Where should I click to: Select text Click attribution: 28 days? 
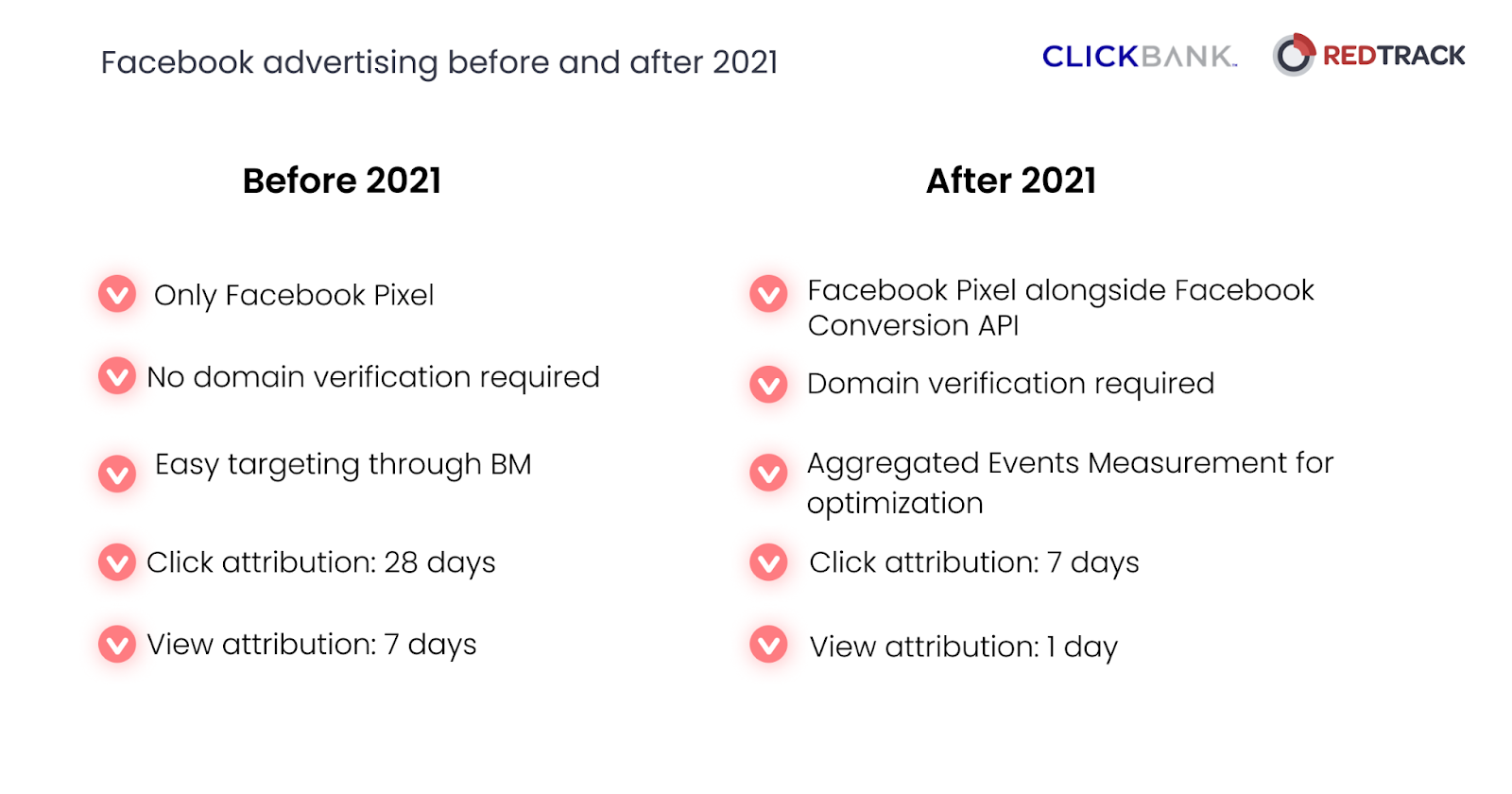321,563
